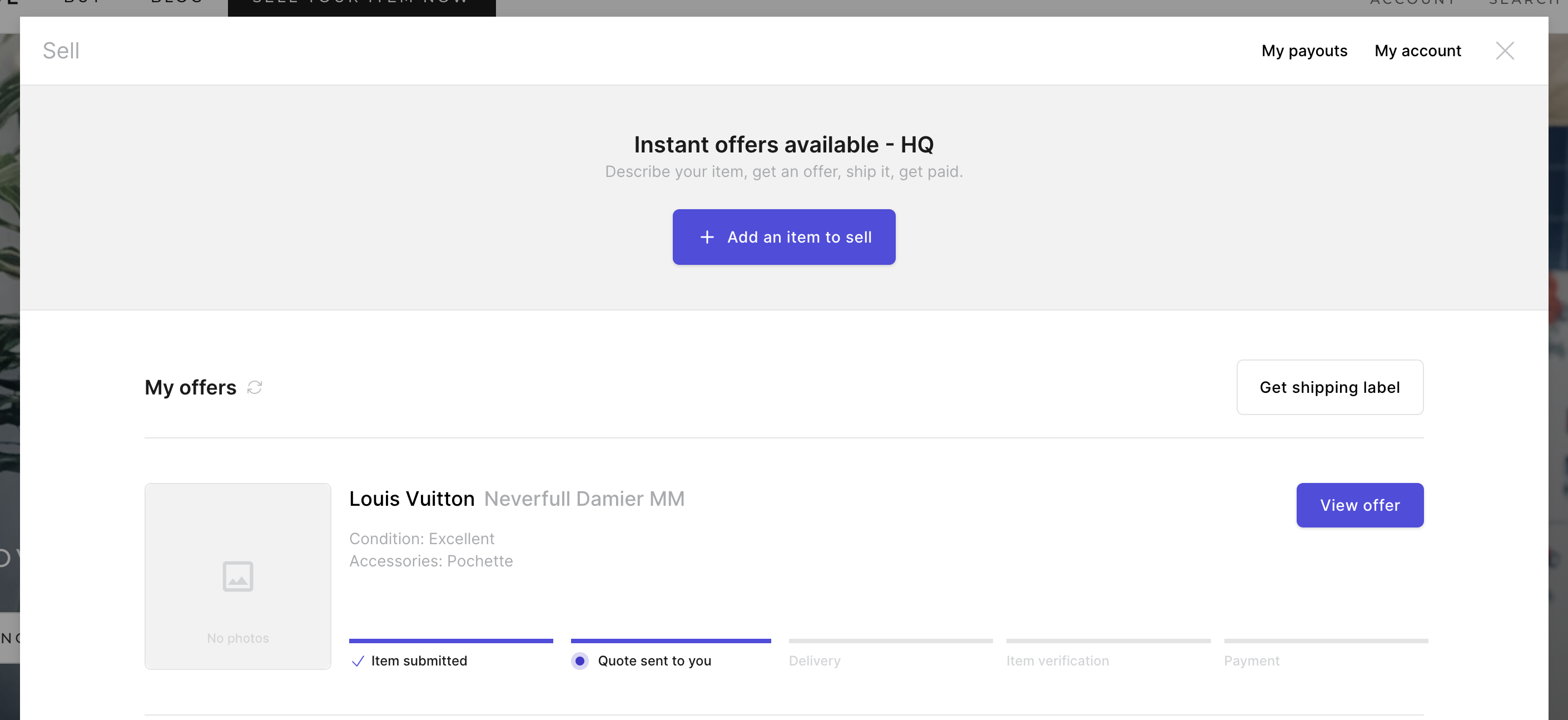Click the Payment progress step
The width and height of the screenshot is (1568, 720).
[x=1326, y=654]
